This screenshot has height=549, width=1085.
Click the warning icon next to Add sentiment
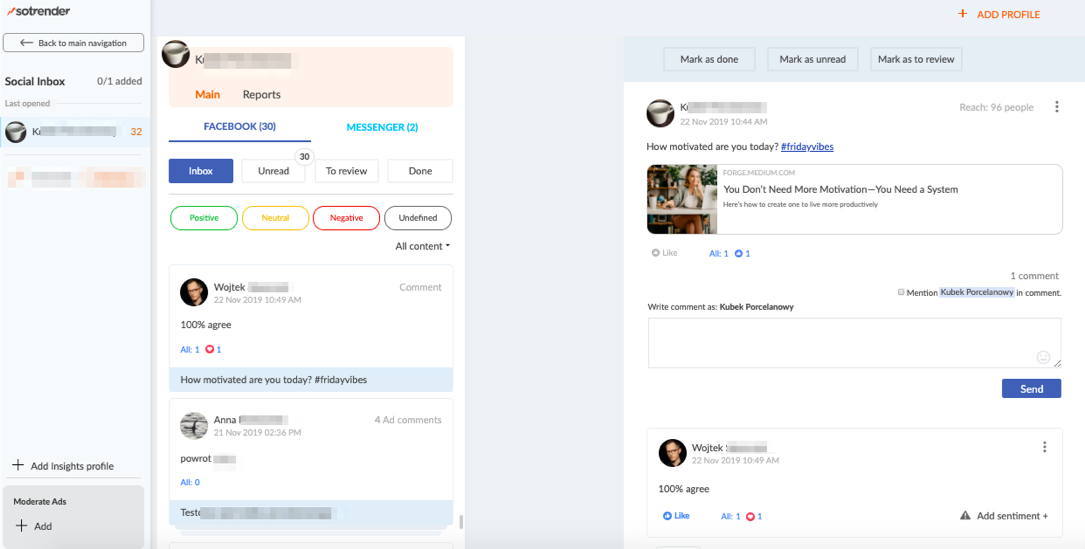965,516
